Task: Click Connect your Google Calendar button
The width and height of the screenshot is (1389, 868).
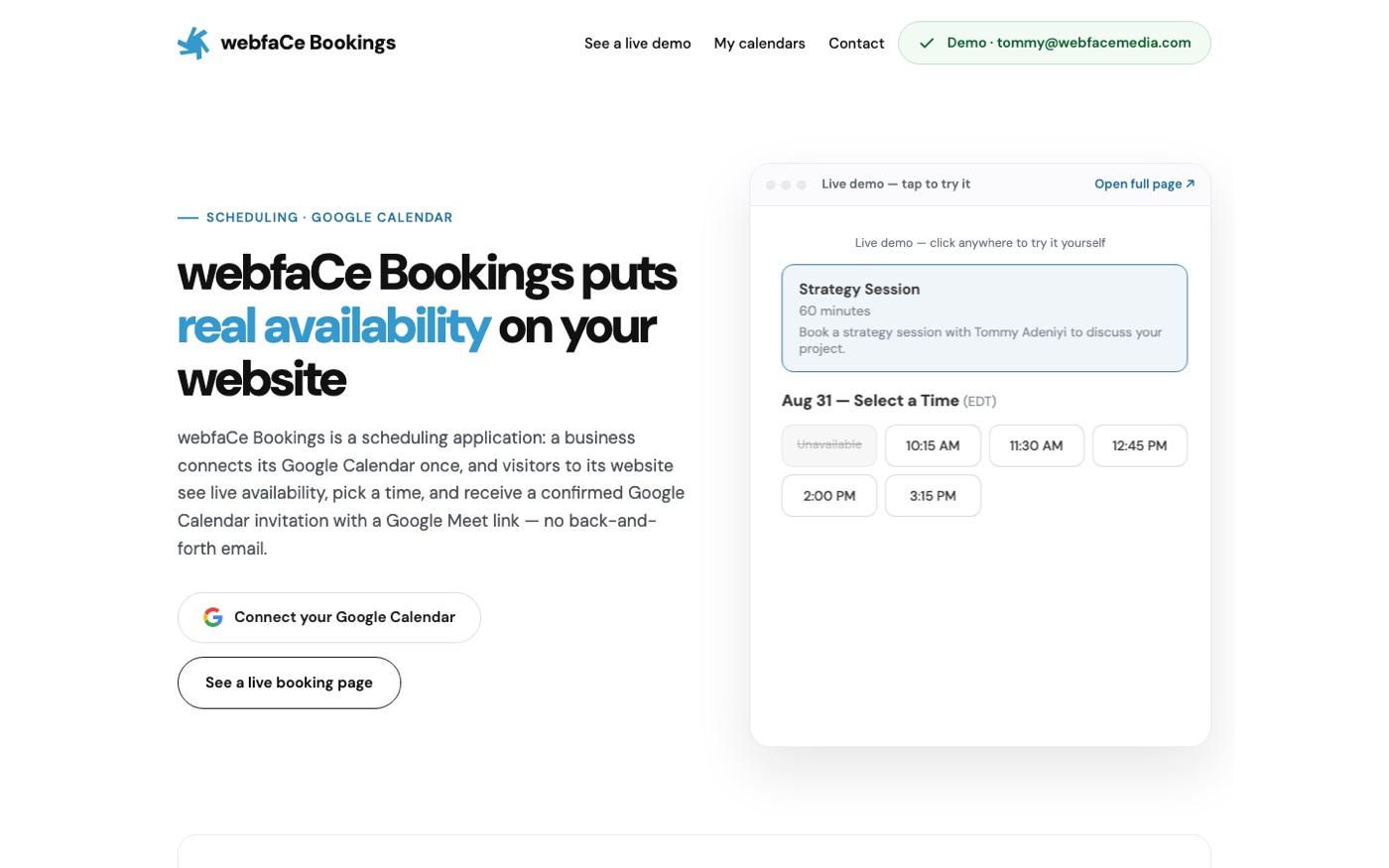Action: pos(329,617)
